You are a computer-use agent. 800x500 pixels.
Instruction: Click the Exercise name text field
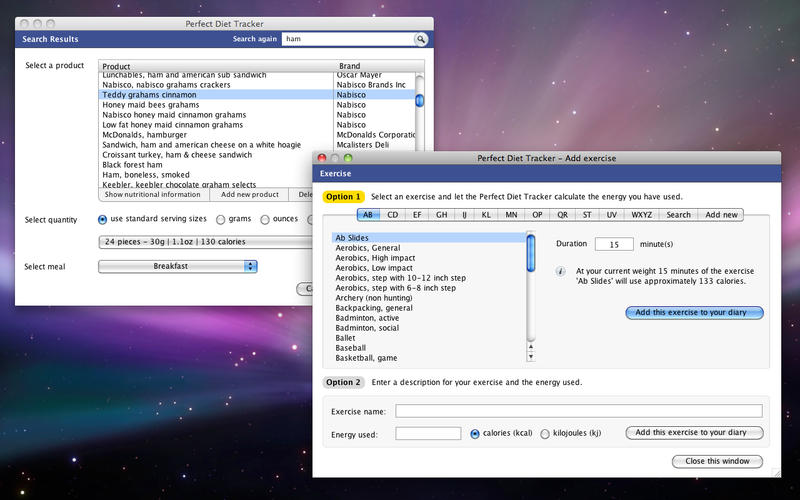coord(578,410)
